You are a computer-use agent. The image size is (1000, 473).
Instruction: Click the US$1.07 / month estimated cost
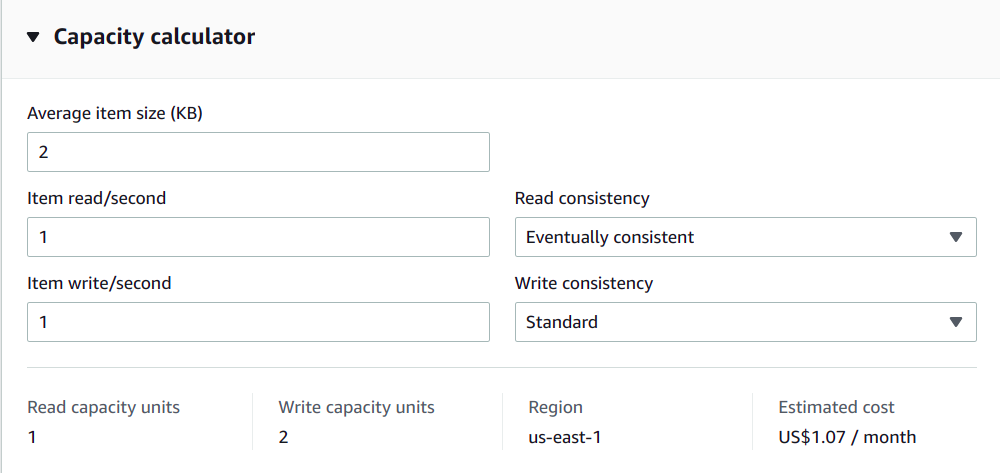(847, 437)
